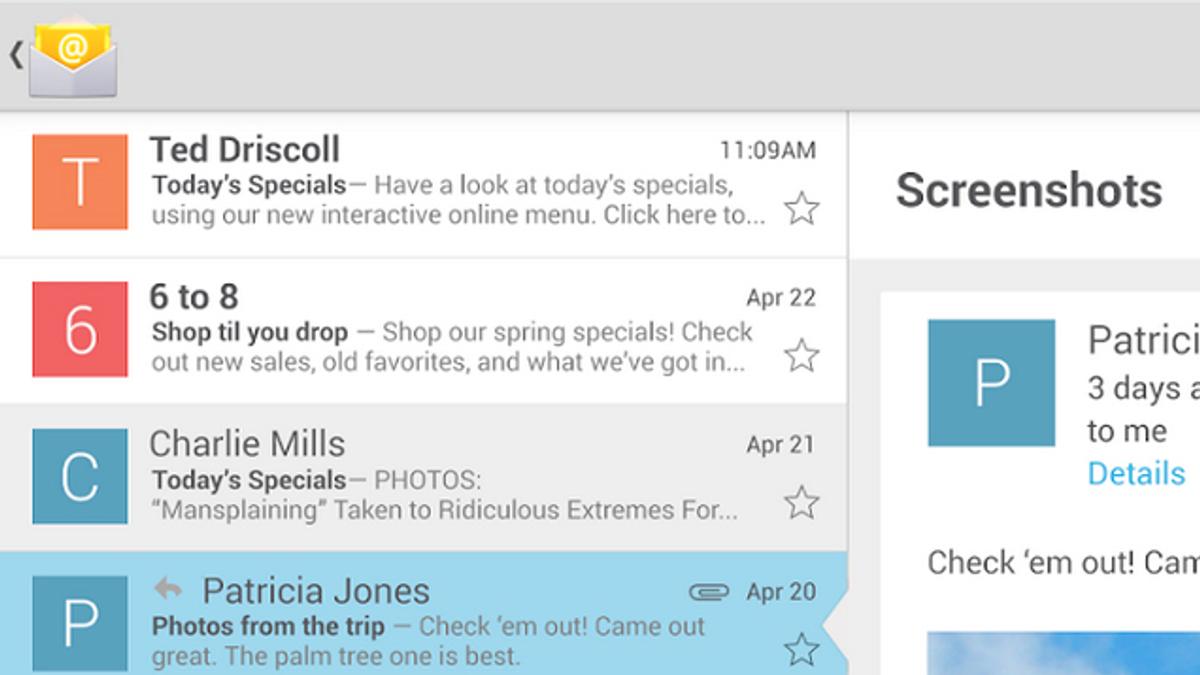Viewport: 1200px width, 675px height.
Task: Expand message Details link
Action: pyautogui.click(x=1136, y=473)
